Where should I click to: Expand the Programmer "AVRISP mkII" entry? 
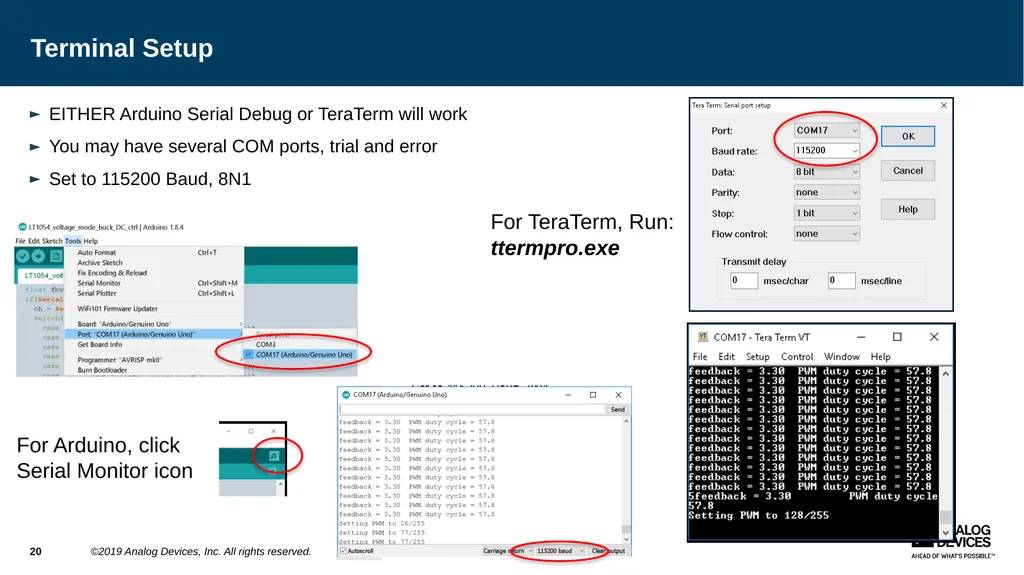tap(154, 360)
